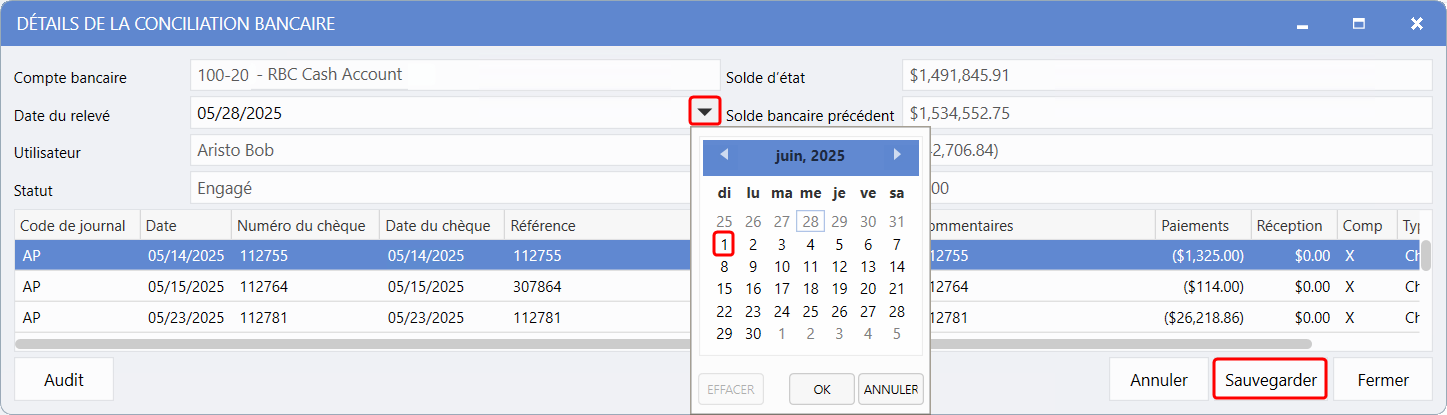1447x415 pixels.
Task: Pick June 15 in the calendar
Action: [x=724, y=289]
